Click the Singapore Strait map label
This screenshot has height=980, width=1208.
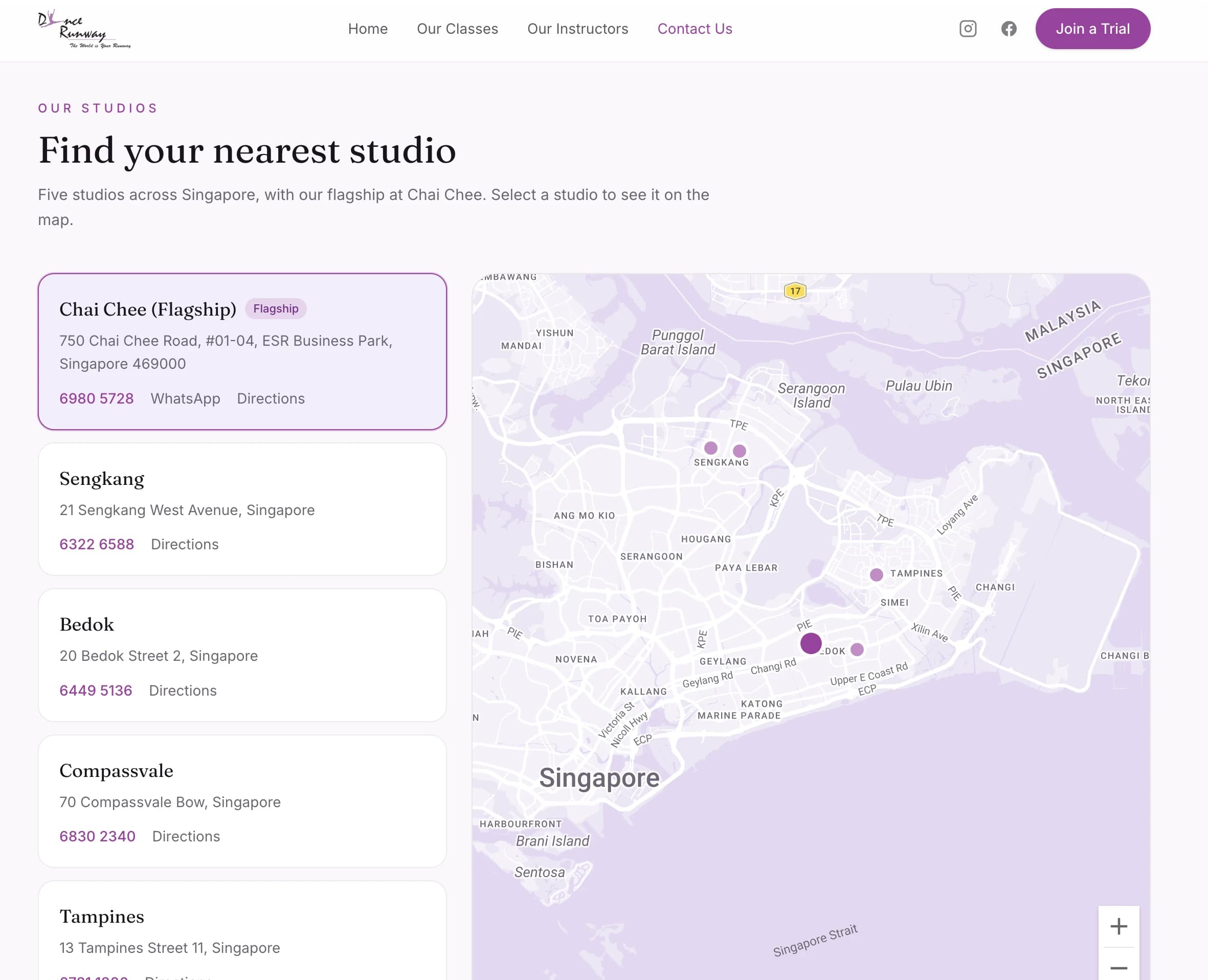[x=815, y=941]
